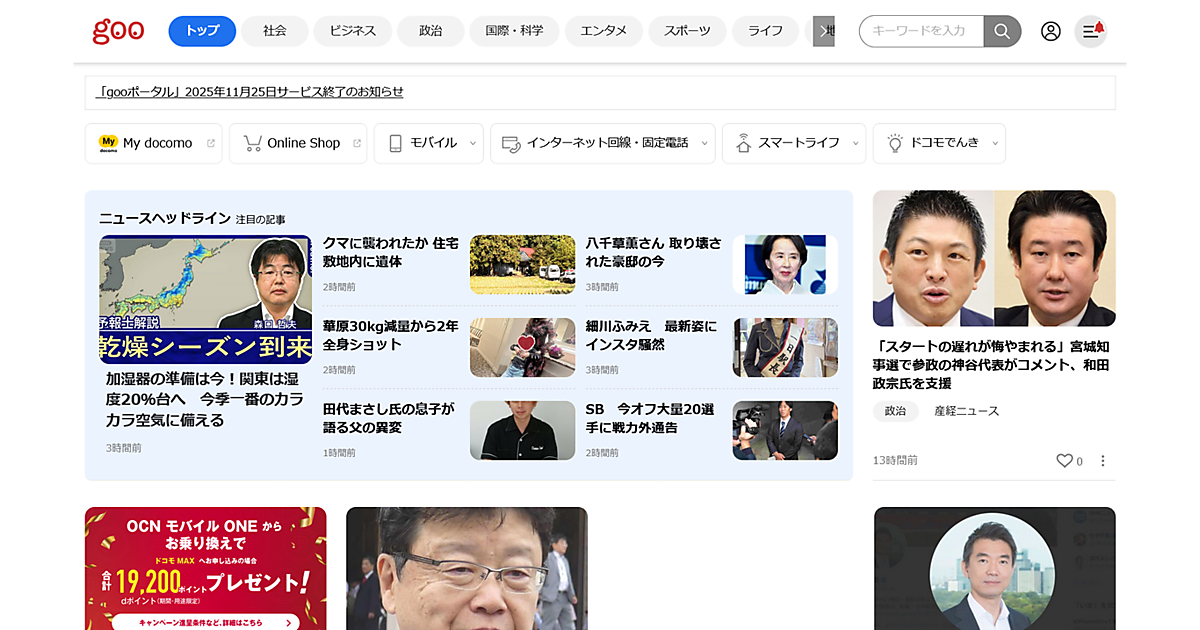Open the three-dot options for 宮城知事選 article
Screen dimensions: 1200x630
click(1103, 461)
